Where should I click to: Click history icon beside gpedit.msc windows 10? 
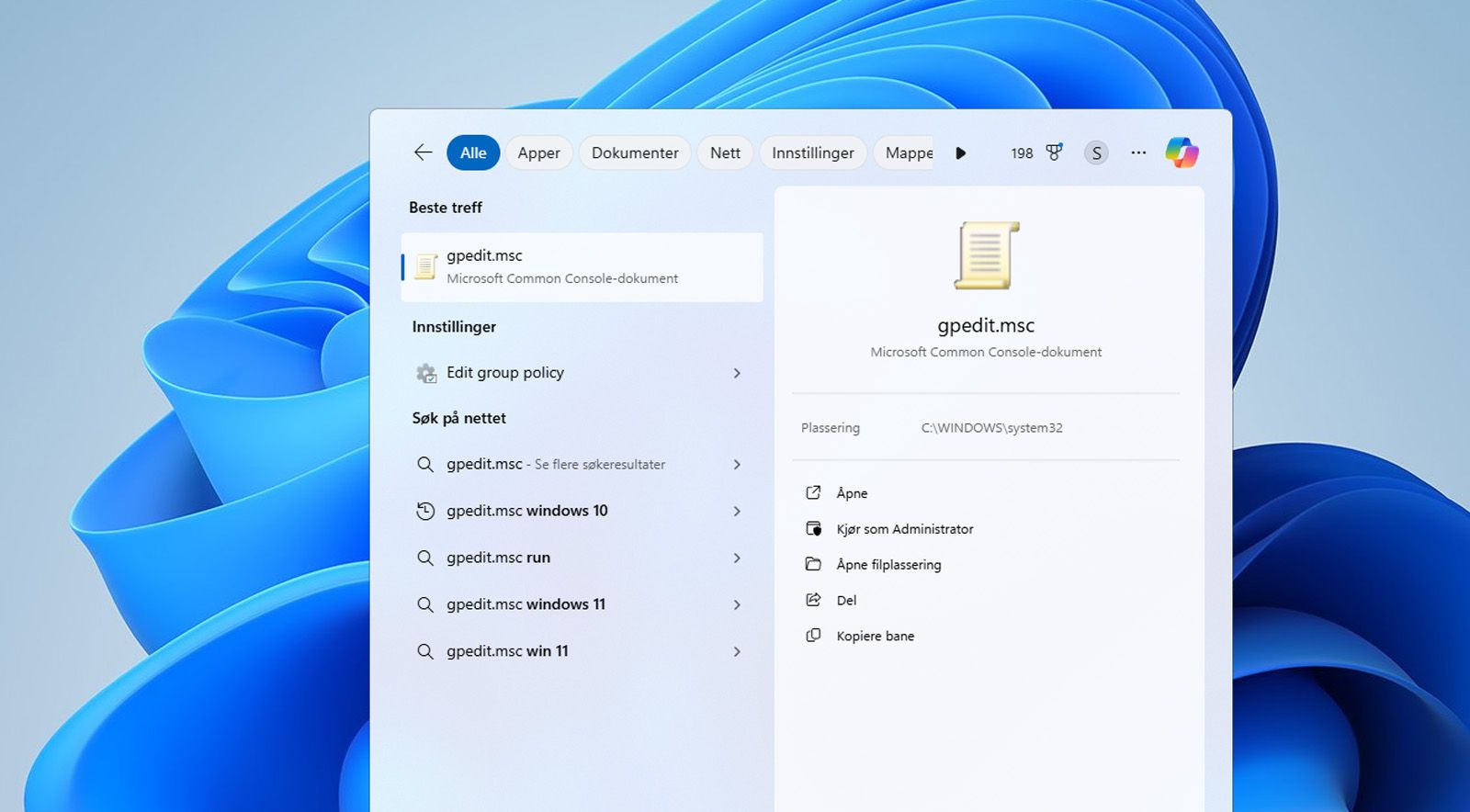(425, 511)
